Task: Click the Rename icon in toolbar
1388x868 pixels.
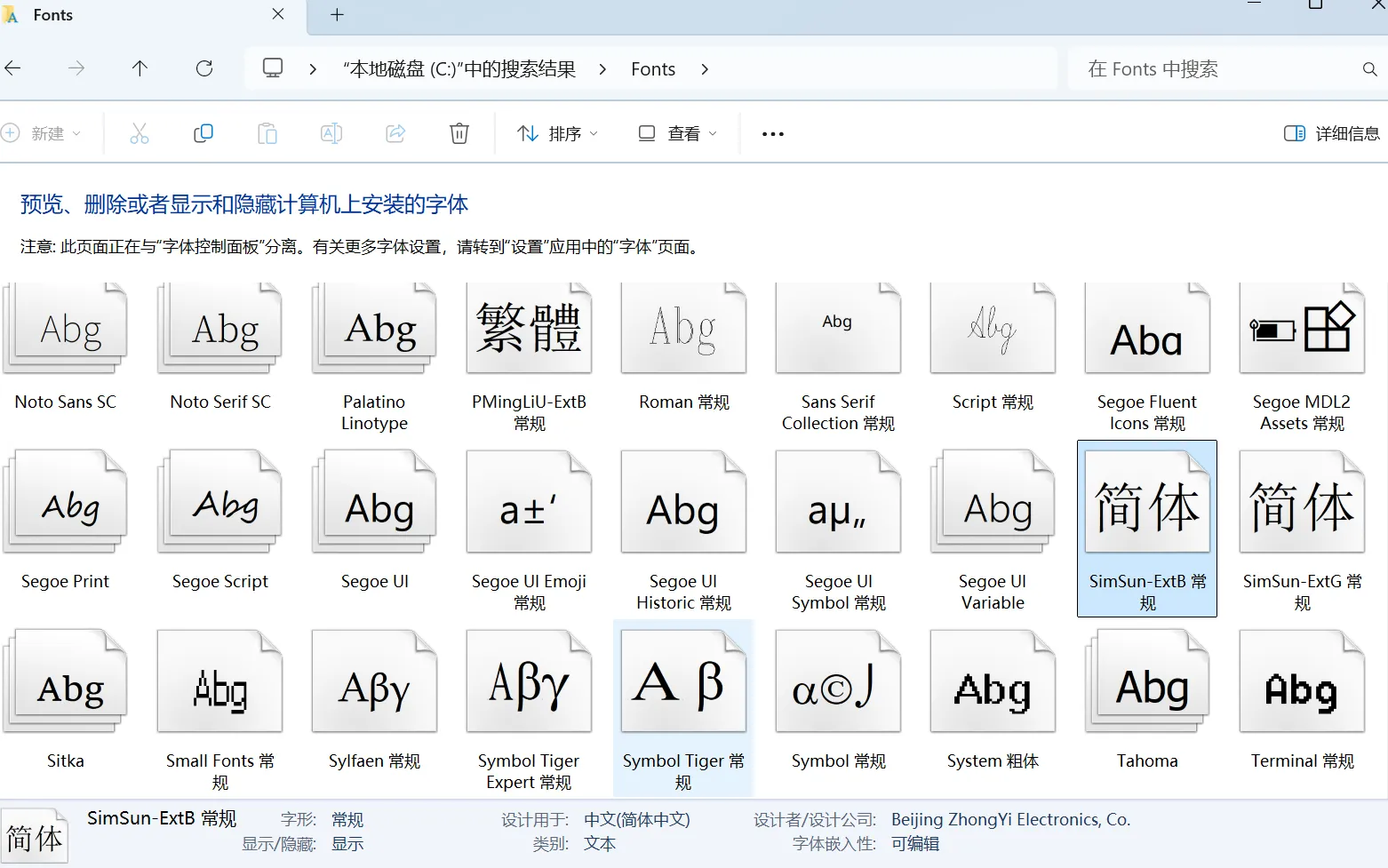Action: (331, 133)
